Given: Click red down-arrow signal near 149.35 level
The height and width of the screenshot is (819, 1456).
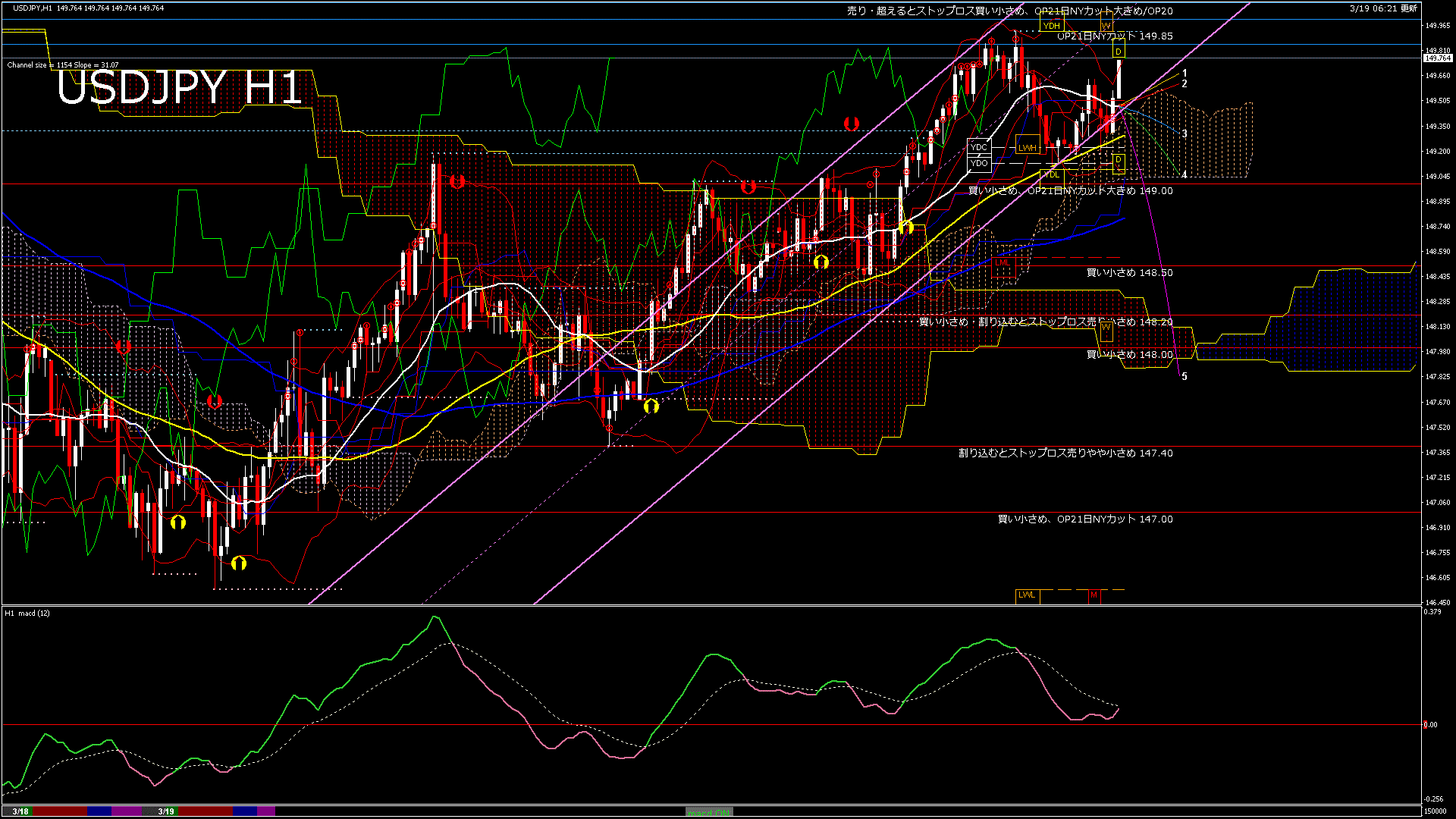Looking at the screenshot, I should click(851, 123).
